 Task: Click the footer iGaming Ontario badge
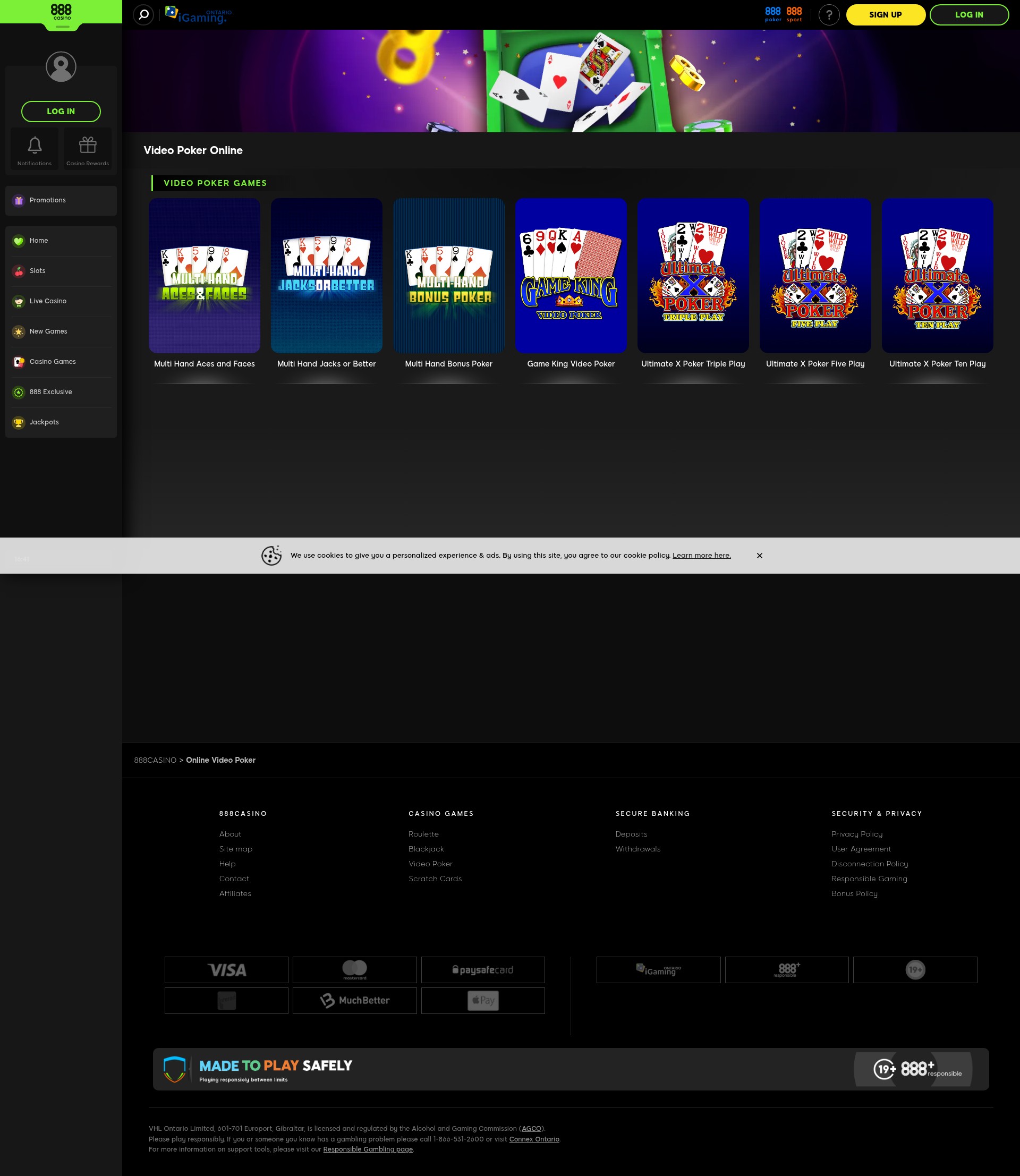point(659,970)
